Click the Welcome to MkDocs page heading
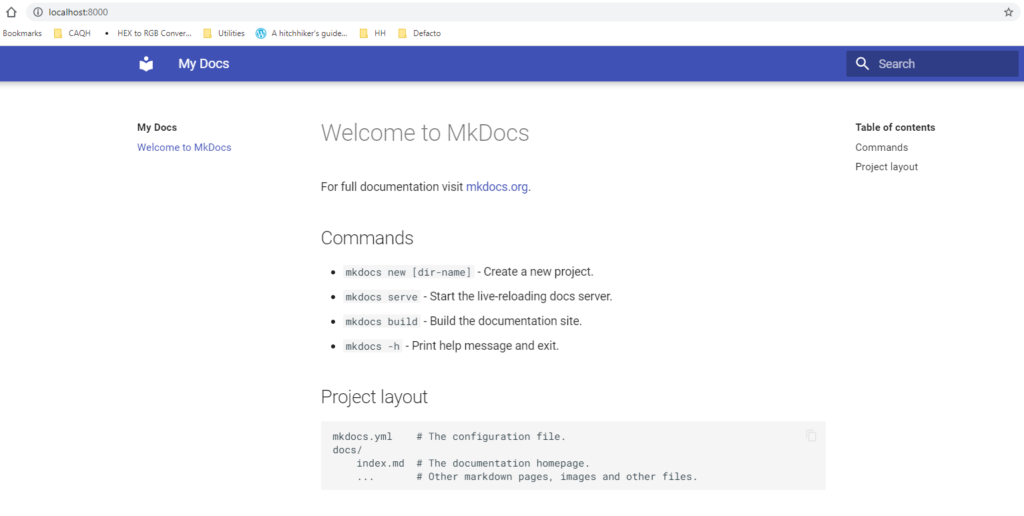 [425, 133]
